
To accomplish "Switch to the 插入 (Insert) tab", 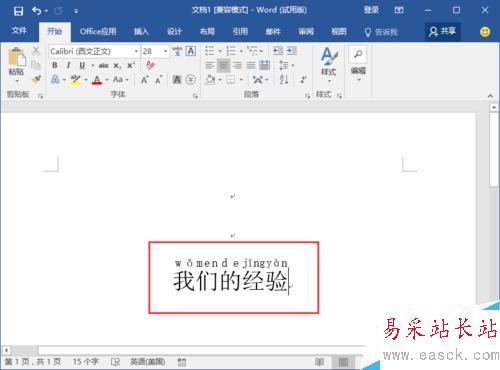I will [141, 32].
